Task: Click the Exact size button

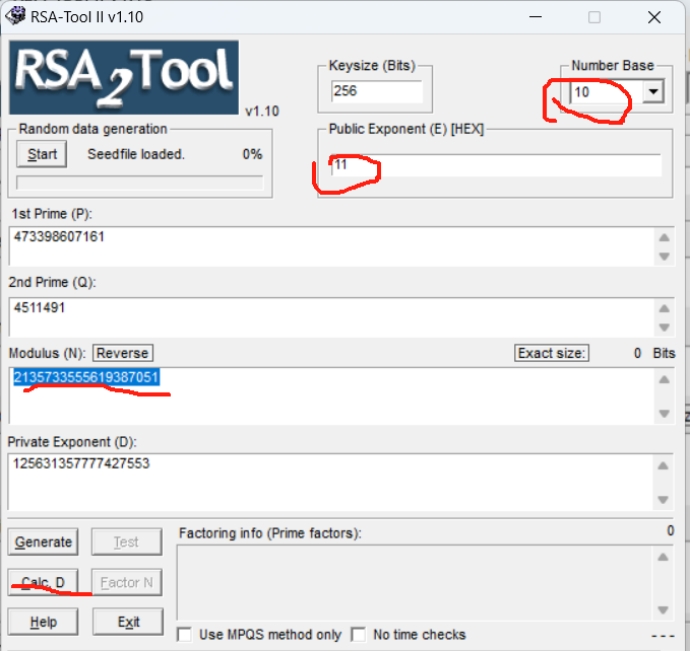Action: (551, 353)
